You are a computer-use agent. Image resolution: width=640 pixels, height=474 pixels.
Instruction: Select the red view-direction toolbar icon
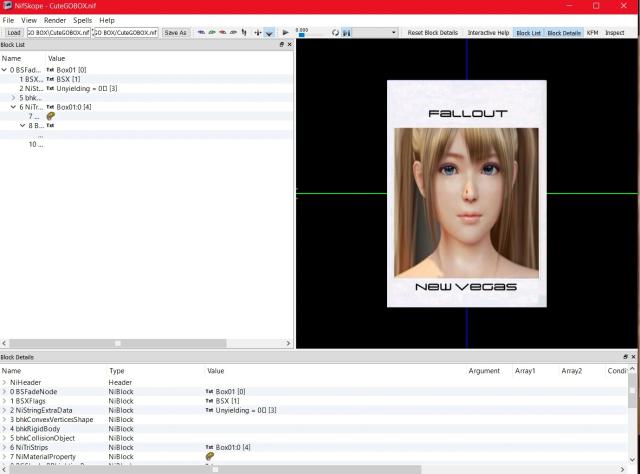(222, 32)
